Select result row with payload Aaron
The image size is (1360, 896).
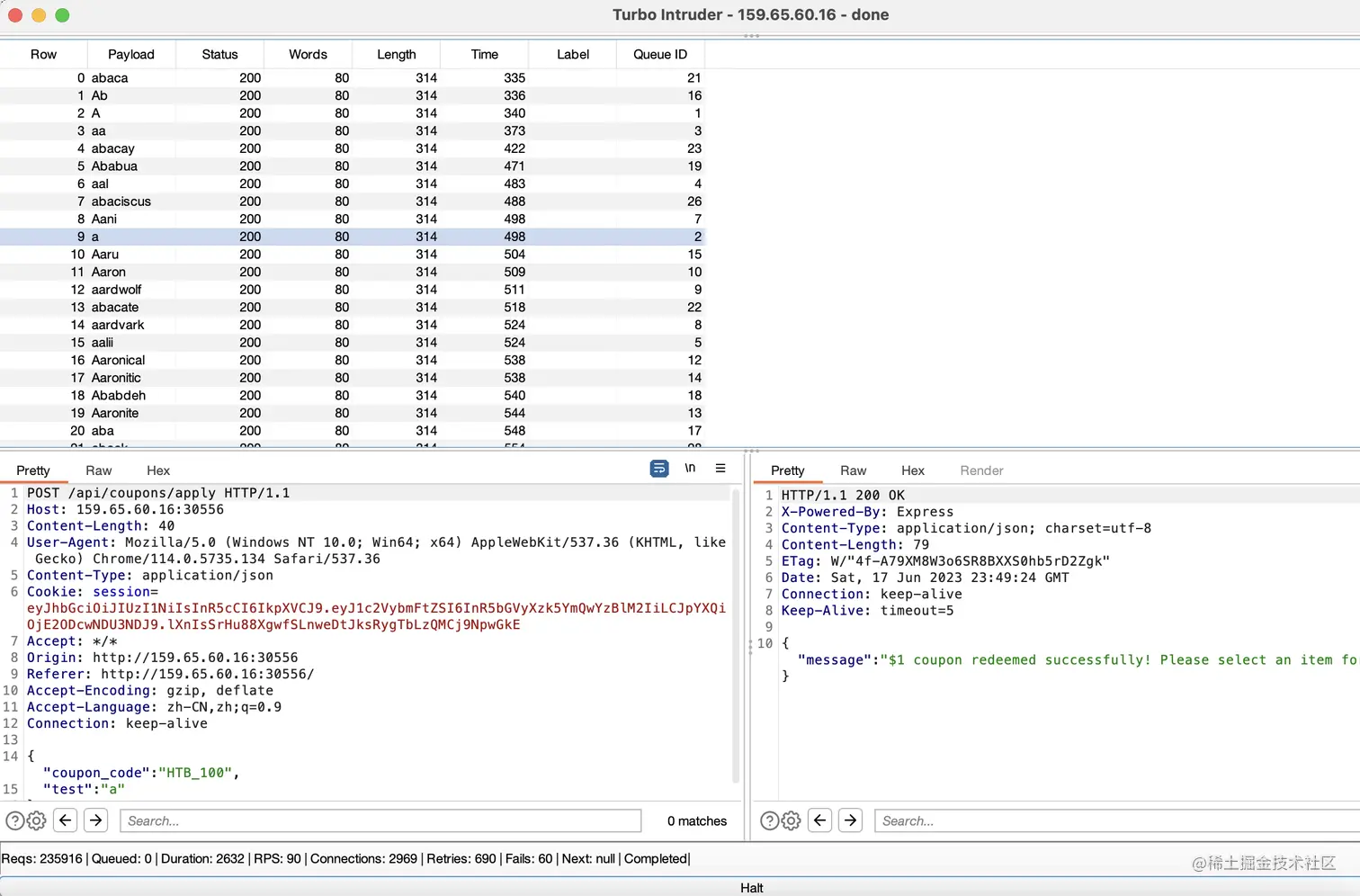(353, 272)
